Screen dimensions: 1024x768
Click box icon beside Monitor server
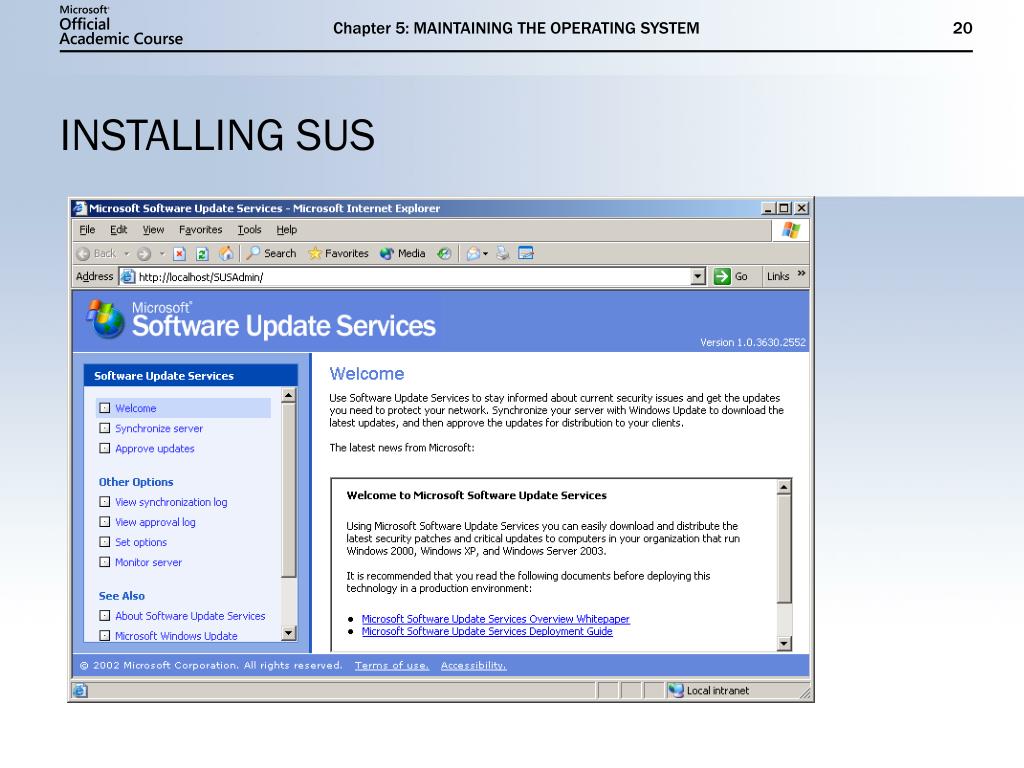[x=104, y=562]
